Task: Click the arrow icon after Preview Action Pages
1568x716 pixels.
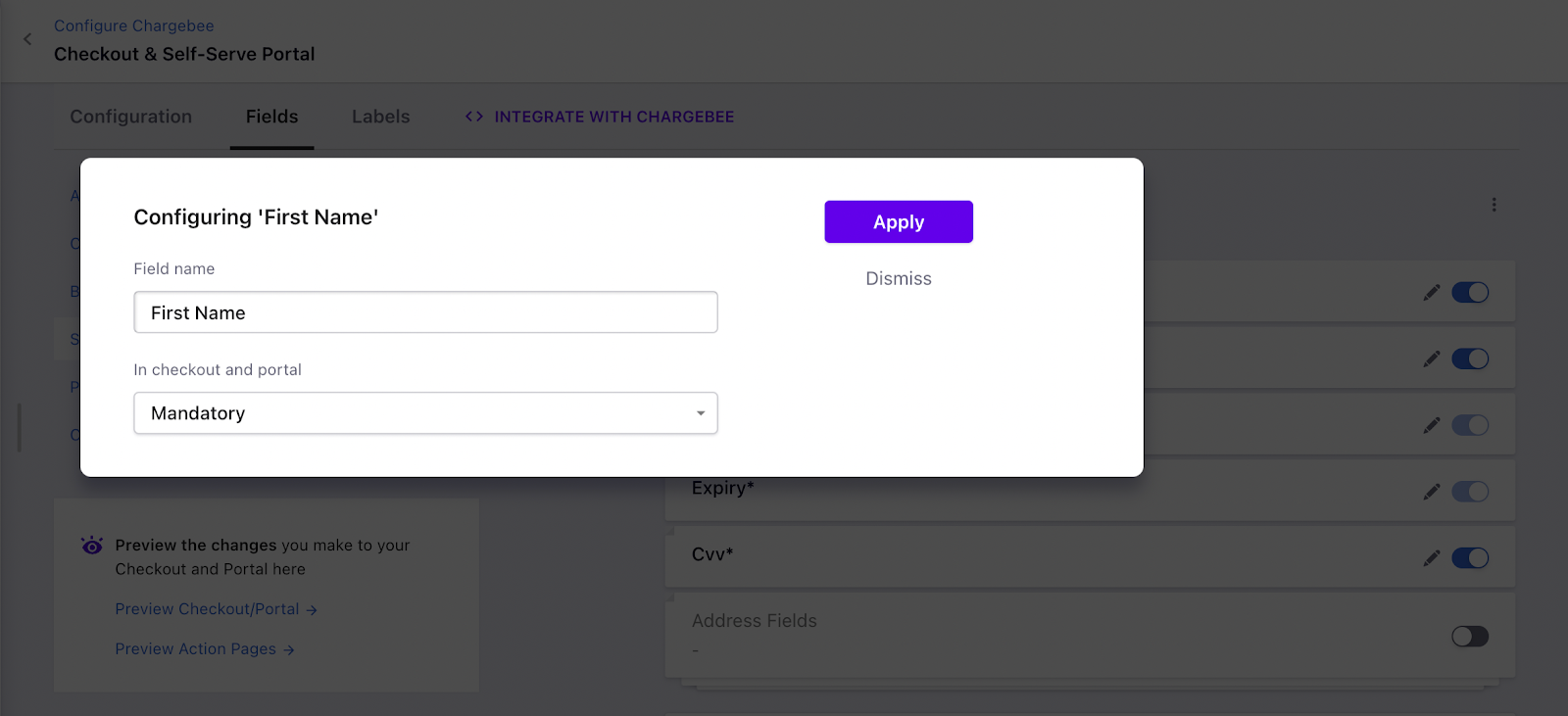Action: (x=289, y=649)
